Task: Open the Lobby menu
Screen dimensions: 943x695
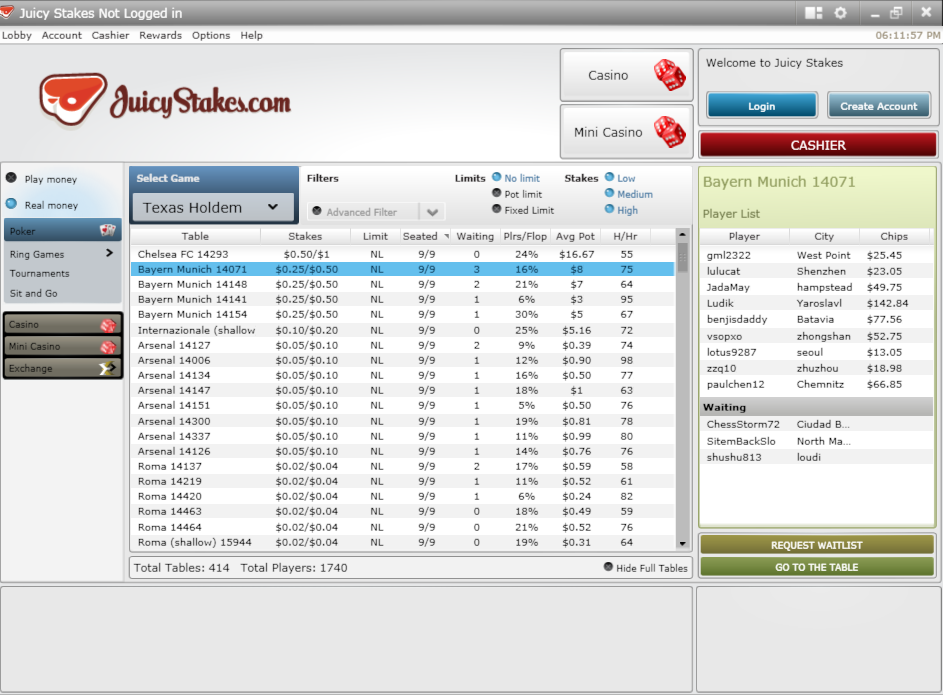Action: click(16, 35)
